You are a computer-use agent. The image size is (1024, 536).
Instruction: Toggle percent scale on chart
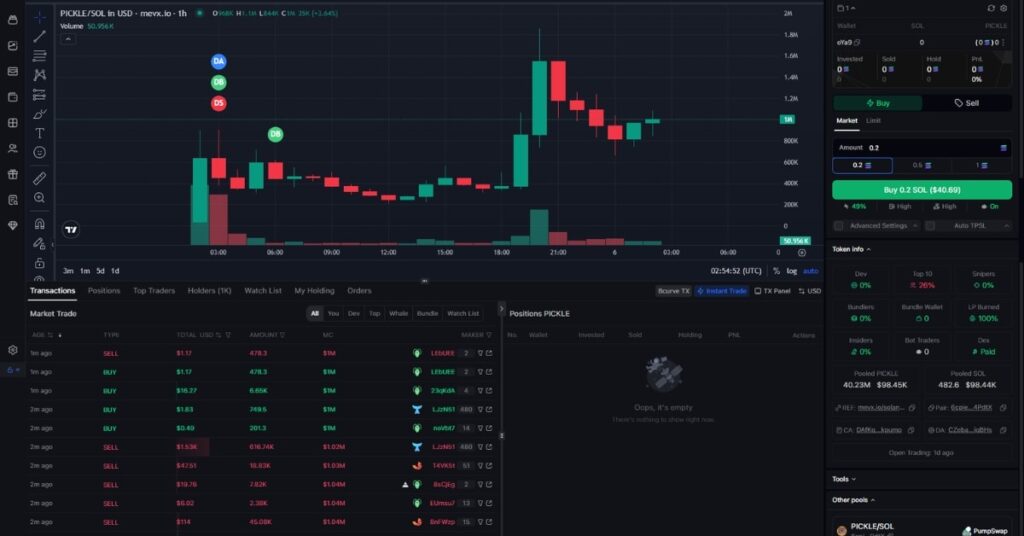pyautogui.click(x=776, y=271)
